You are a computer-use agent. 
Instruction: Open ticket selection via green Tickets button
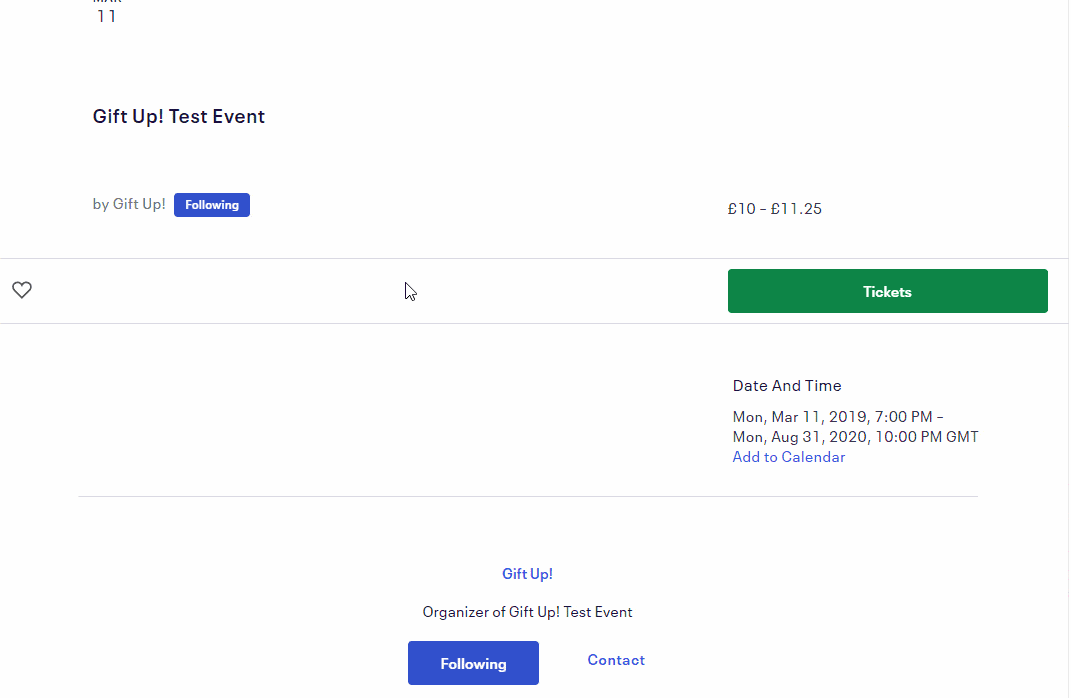(887, 291)
